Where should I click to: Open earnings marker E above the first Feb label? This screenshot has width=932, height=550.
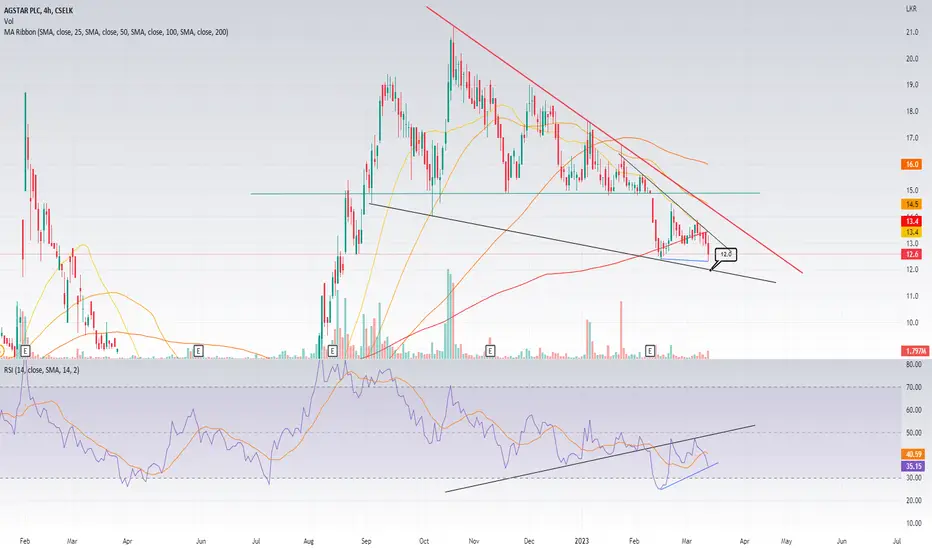pyautogui.click(x=26, y=351)
